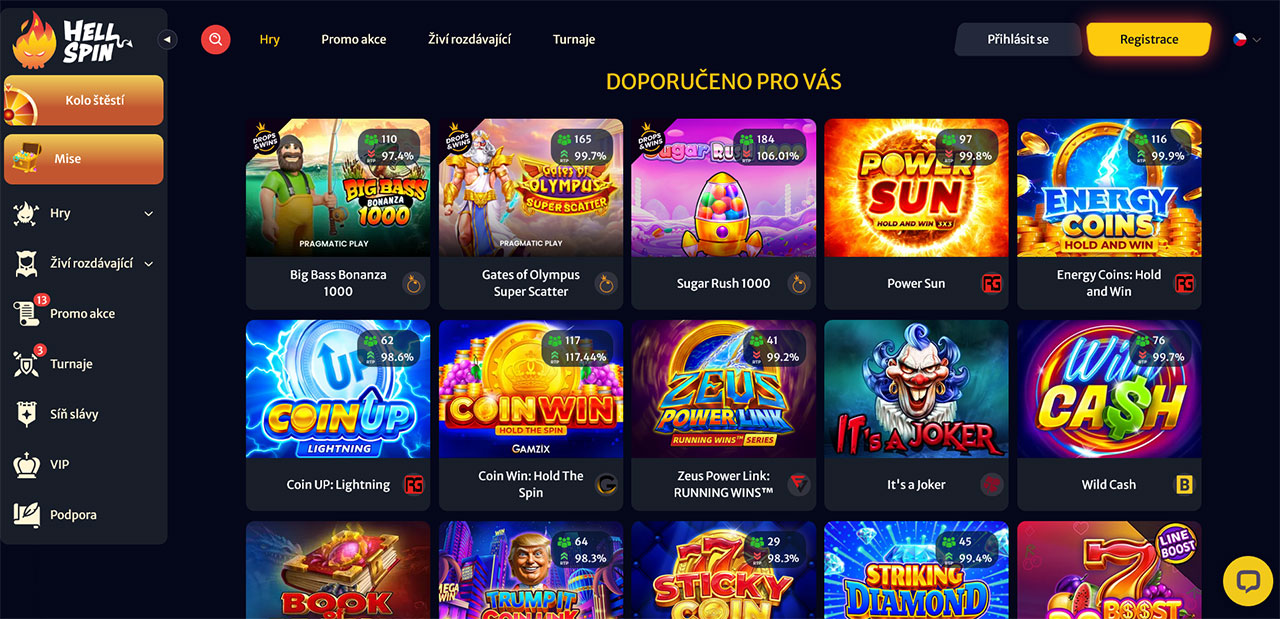Expand the Hry sidebar chevron
This screenshot has width=1280, height=619.
(x=149, y=213)
